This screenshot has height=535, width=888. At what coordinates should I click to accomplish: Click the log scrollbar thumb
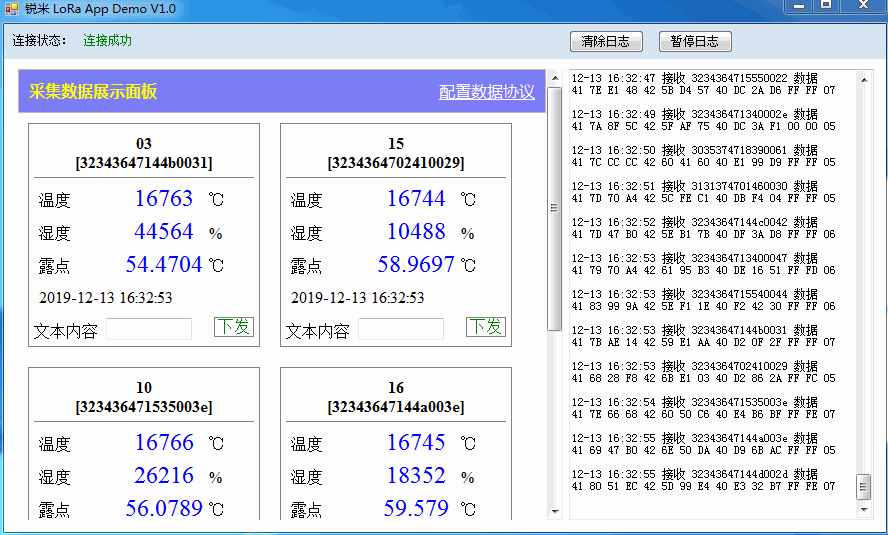coord(864,487)
